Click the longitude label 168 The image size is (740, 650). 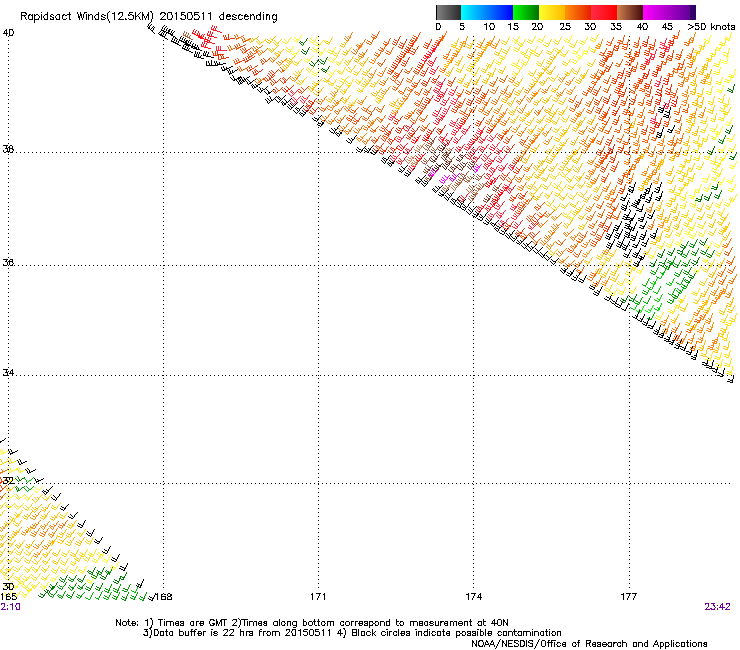click(164, 597)
